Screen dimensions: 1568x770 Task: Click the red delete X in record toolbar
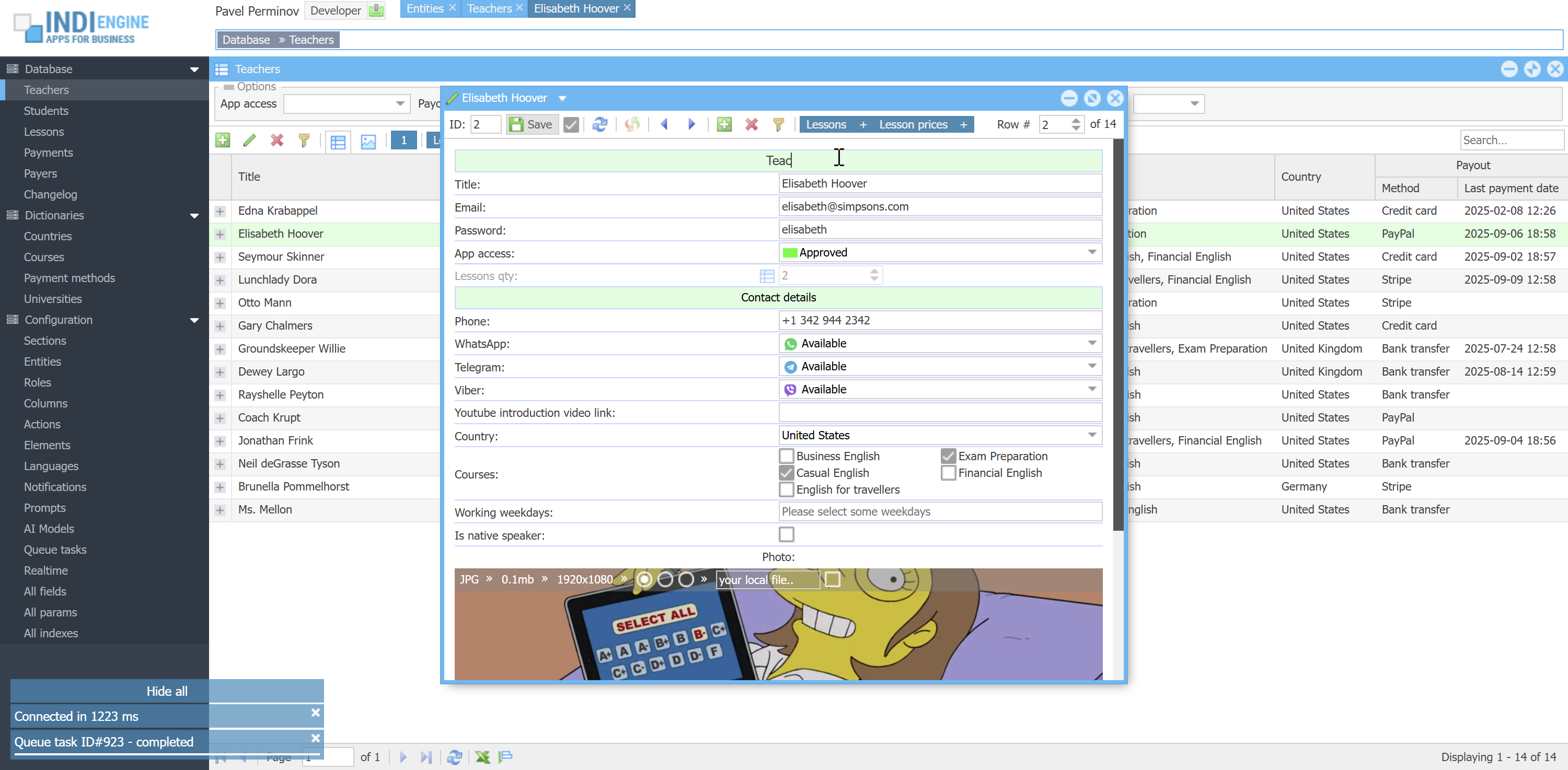(751, 125)
